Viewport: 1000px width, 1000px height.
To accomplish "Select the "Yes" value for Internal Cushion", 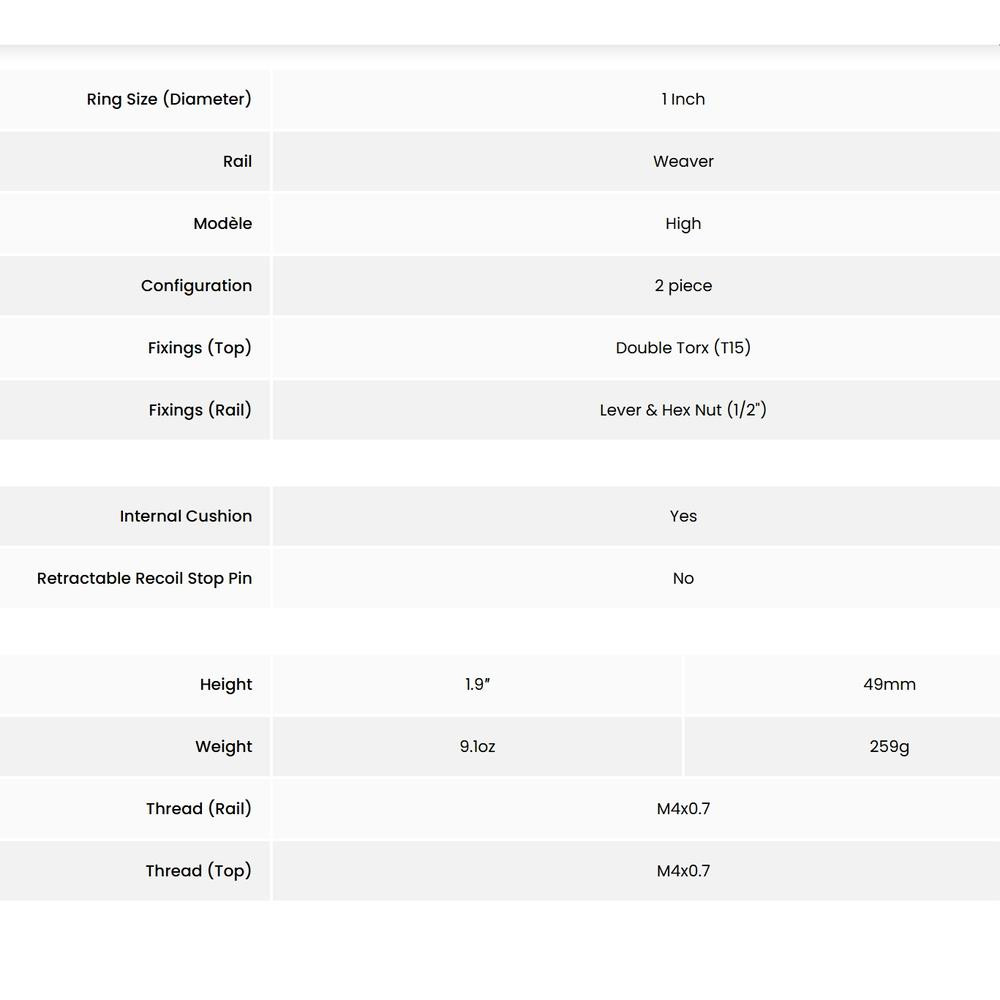I will click(x=683, y=516).
